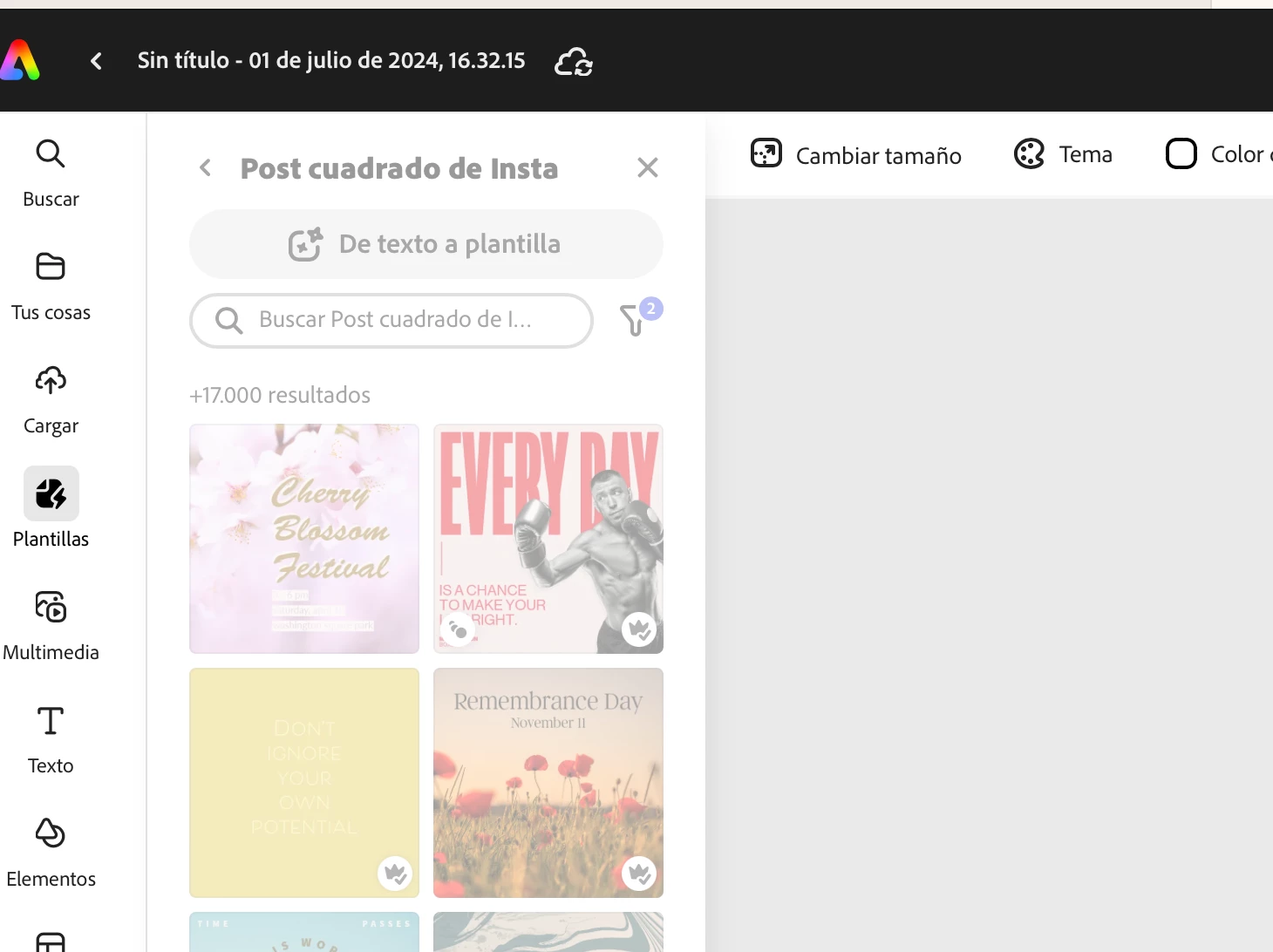Focus the Buscar Post cuadrado search field
1273x952 pixels.
[x=391, y=320]
